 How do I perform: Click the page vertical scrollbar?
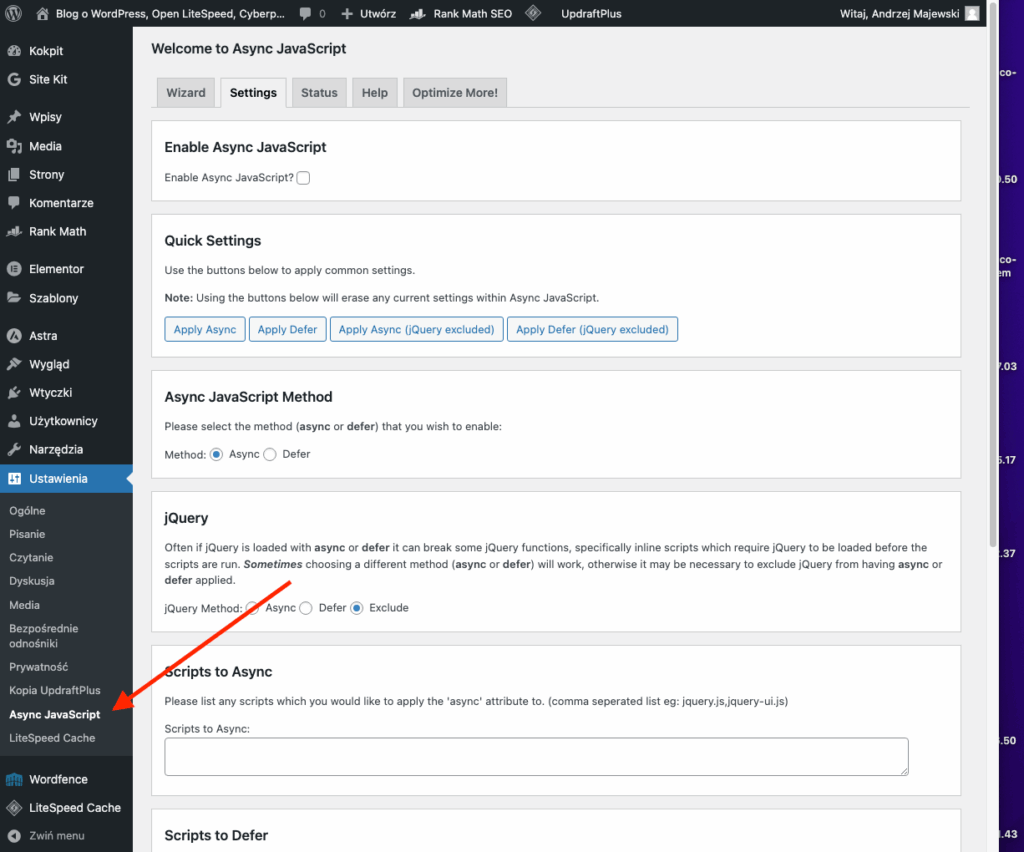[993, 274]
